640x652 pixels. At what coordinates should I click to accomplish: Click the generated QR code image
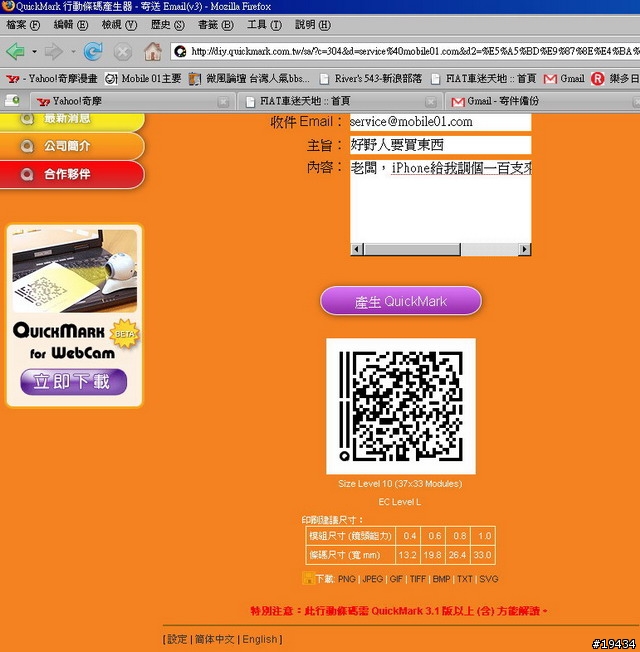(x=401, y=406)
